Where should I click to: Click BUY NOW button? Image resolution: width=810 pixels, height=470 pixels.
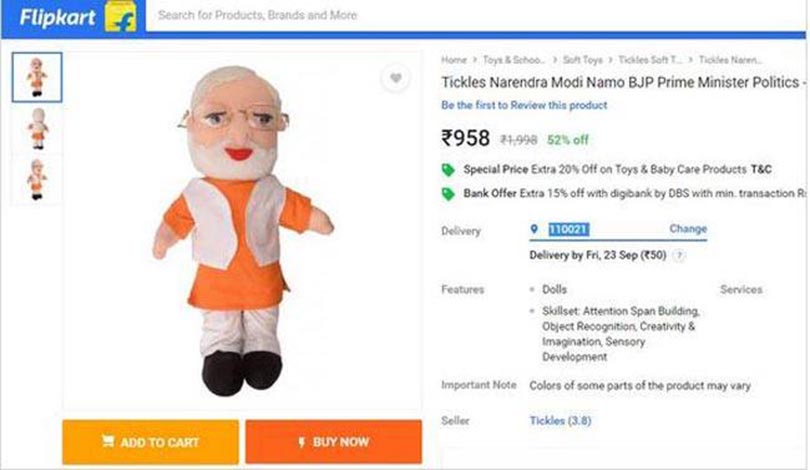[x=333, y=442]
